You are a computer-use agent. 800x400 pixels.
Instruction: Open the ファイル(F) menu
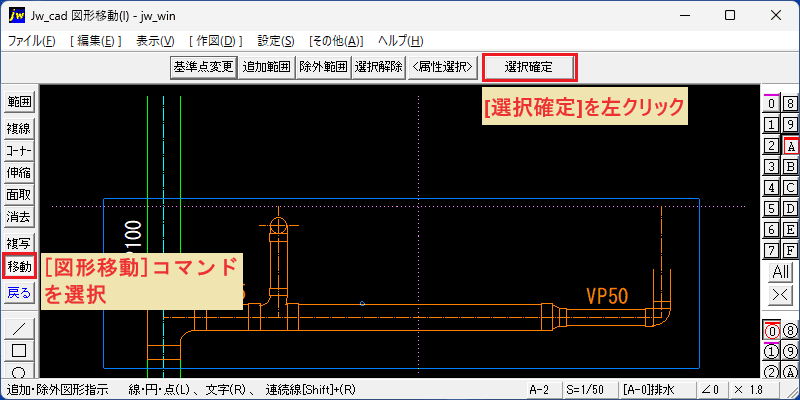pos(32,41)
